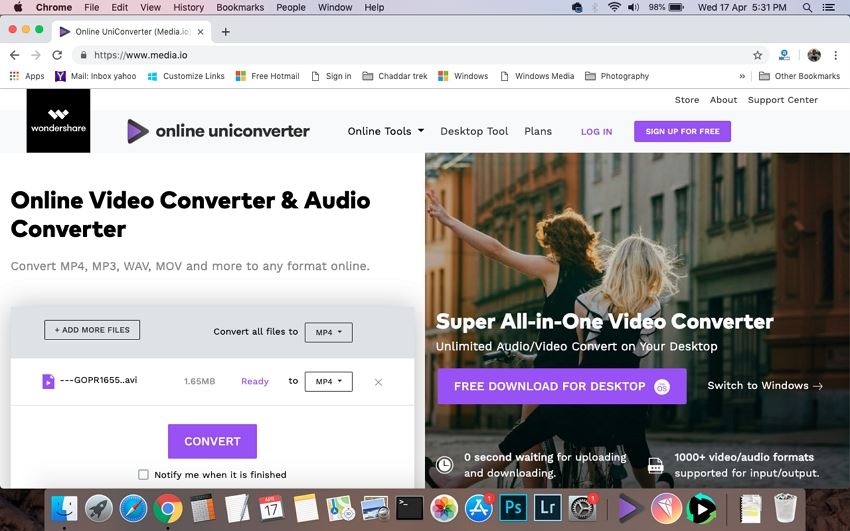Reload the page with the refresh icon
This screenshot has width=850, height=531.
click(x=57, y=55)
